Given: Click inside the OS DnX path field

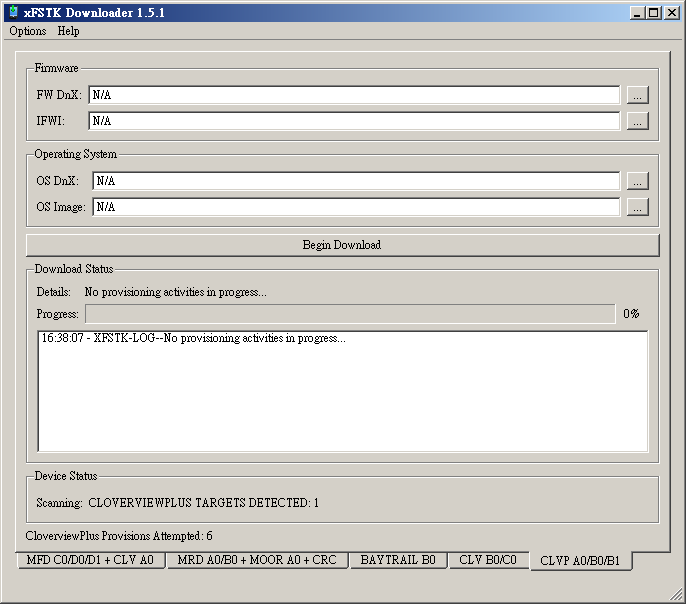Looking at the screenshot, I should point(356,181).
